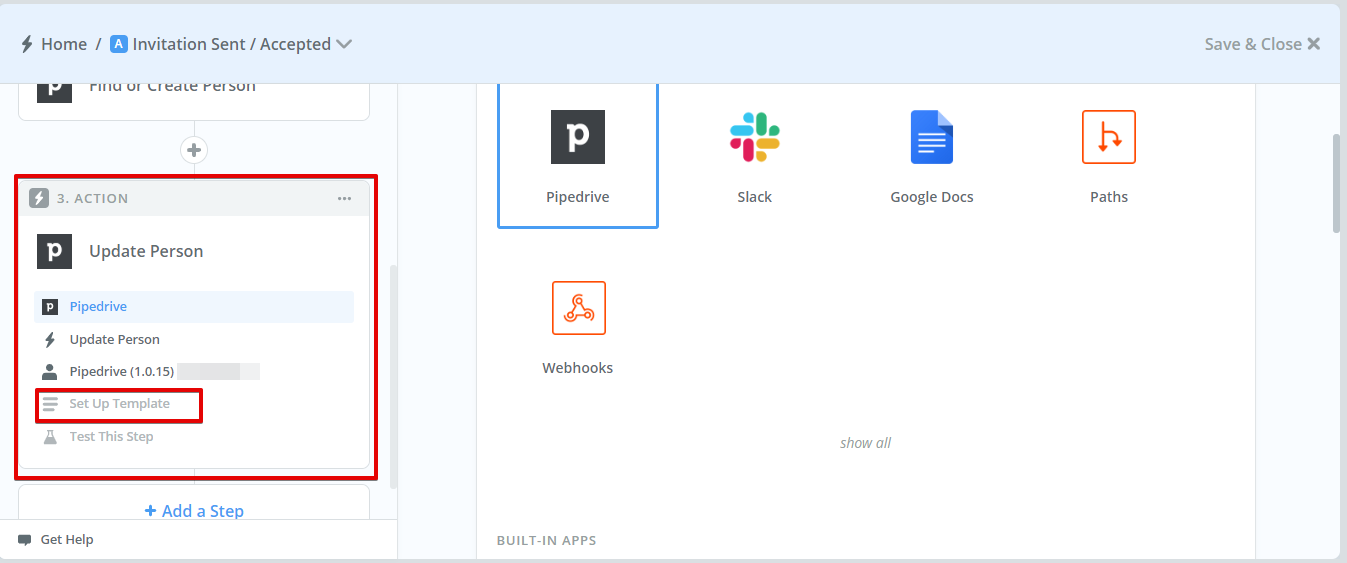Click the chat bubble icon beside Get Help

25,540
